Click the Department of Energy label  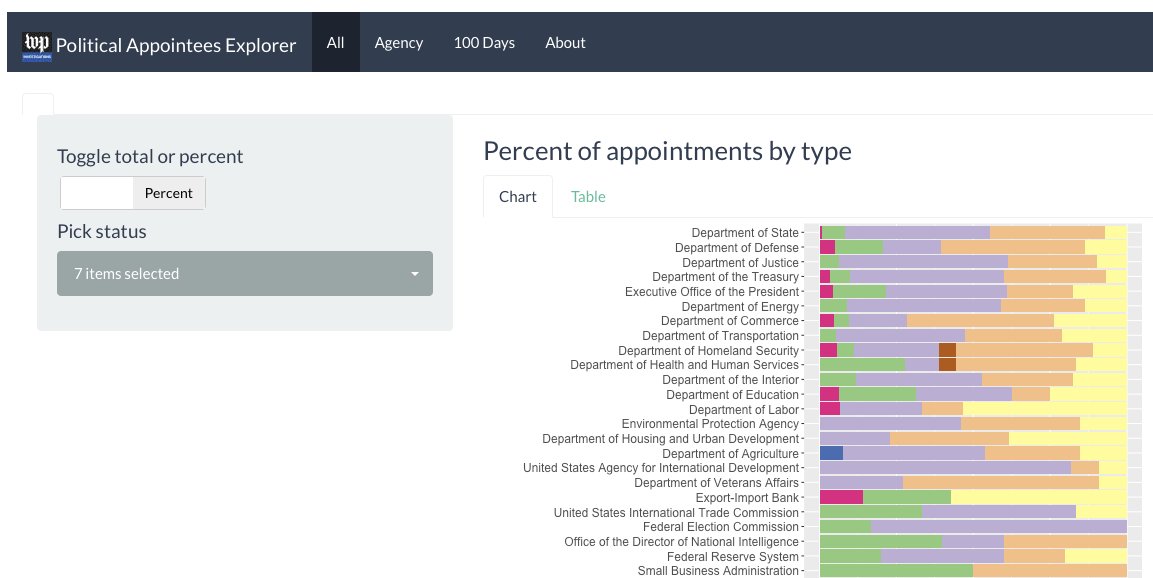tap(740, 307)
